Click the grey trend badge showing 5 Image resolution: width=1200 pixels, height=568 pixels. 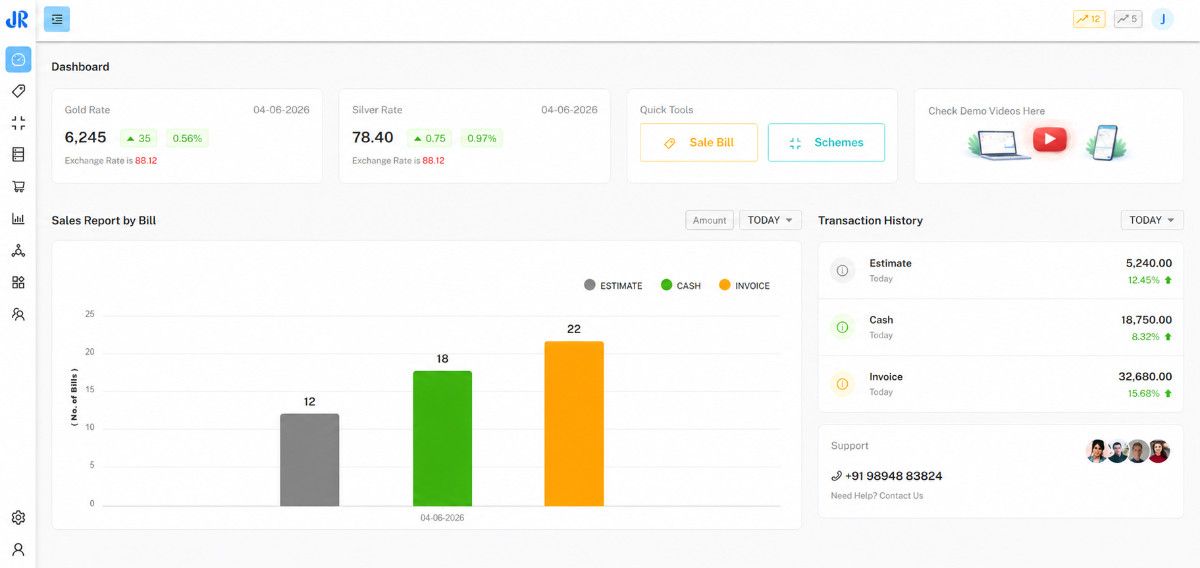[x=1128, y=19]
